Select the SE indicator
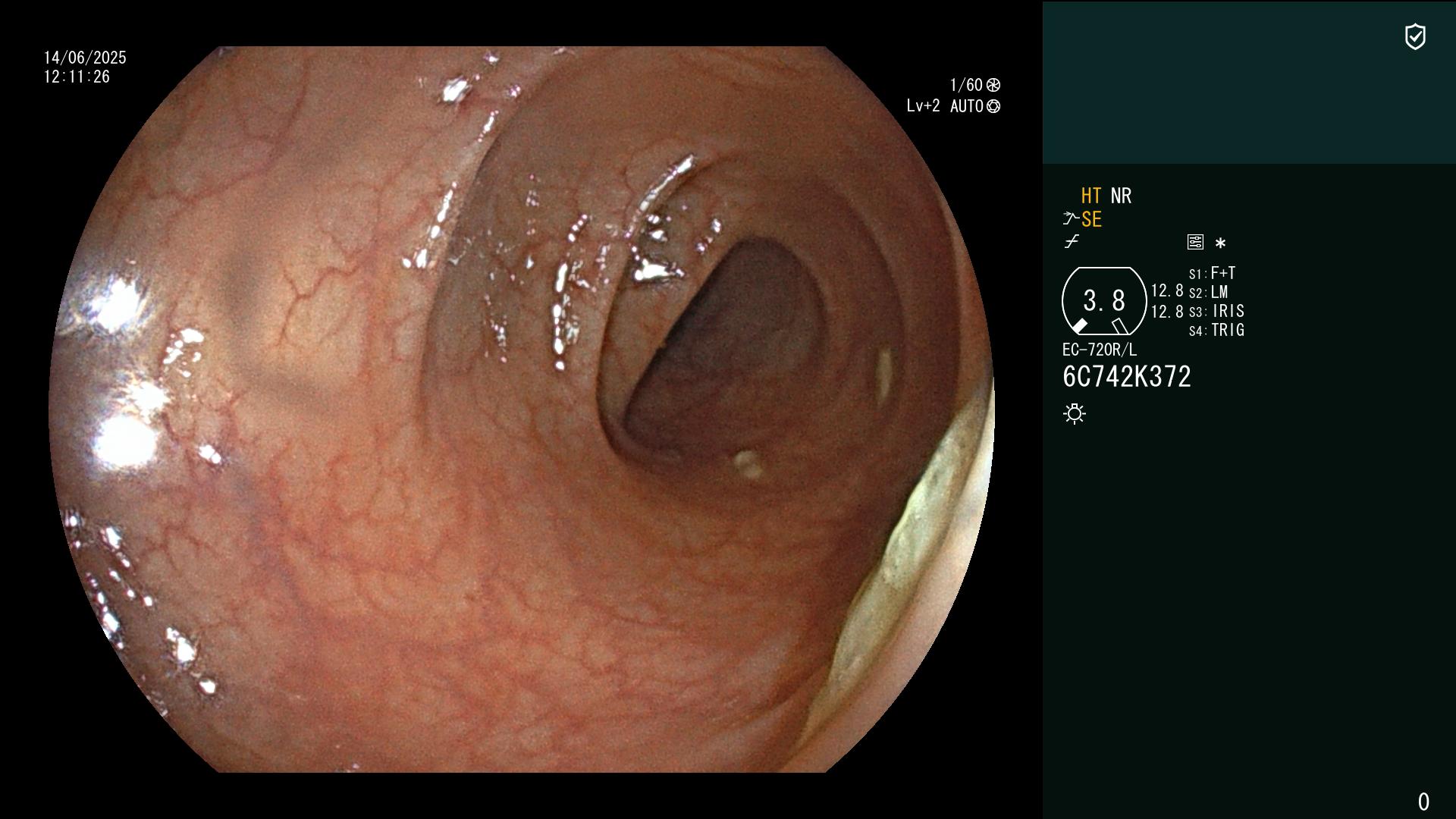The image size is (1456, 819). (1091, 220)
